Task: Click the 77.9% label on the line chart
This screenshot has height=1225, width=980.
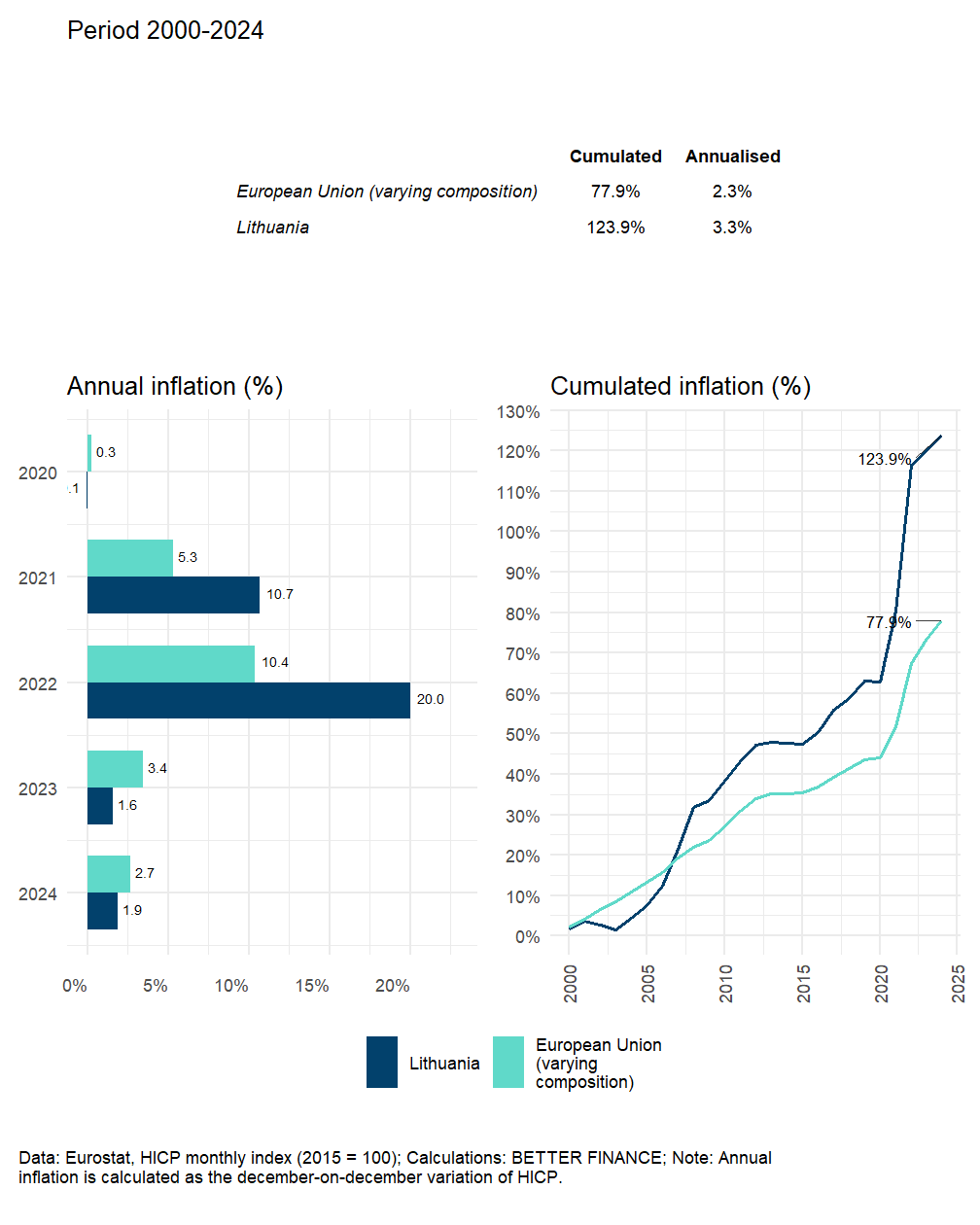Action: click(x=888, y=622)
